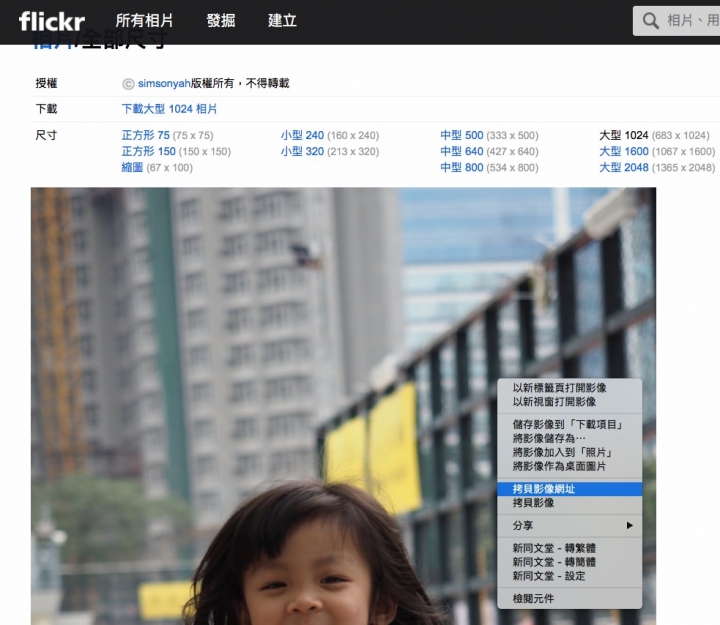Select size 小型 320

click(x=302, y=151)
